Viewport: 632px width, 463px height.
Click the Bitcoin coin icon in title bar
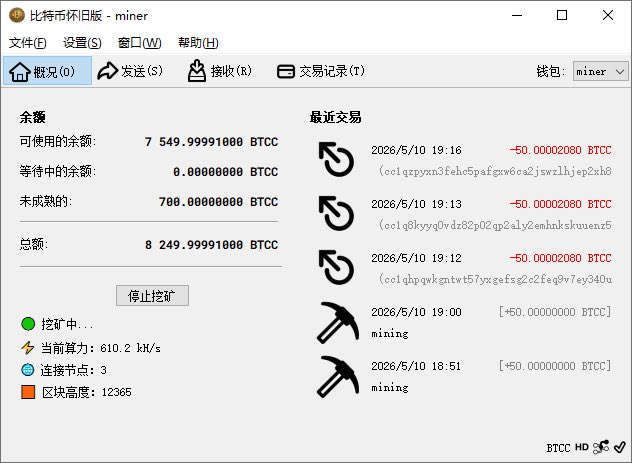(x=17, y=15)
